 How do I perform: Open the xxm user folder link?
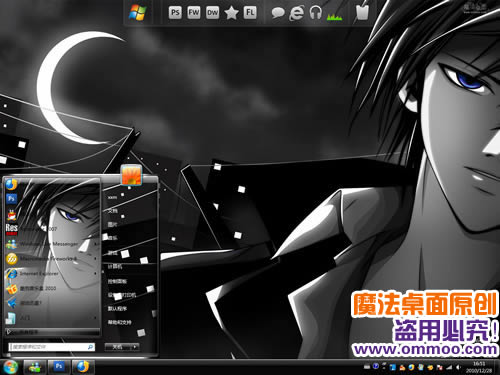coord(112,197)
